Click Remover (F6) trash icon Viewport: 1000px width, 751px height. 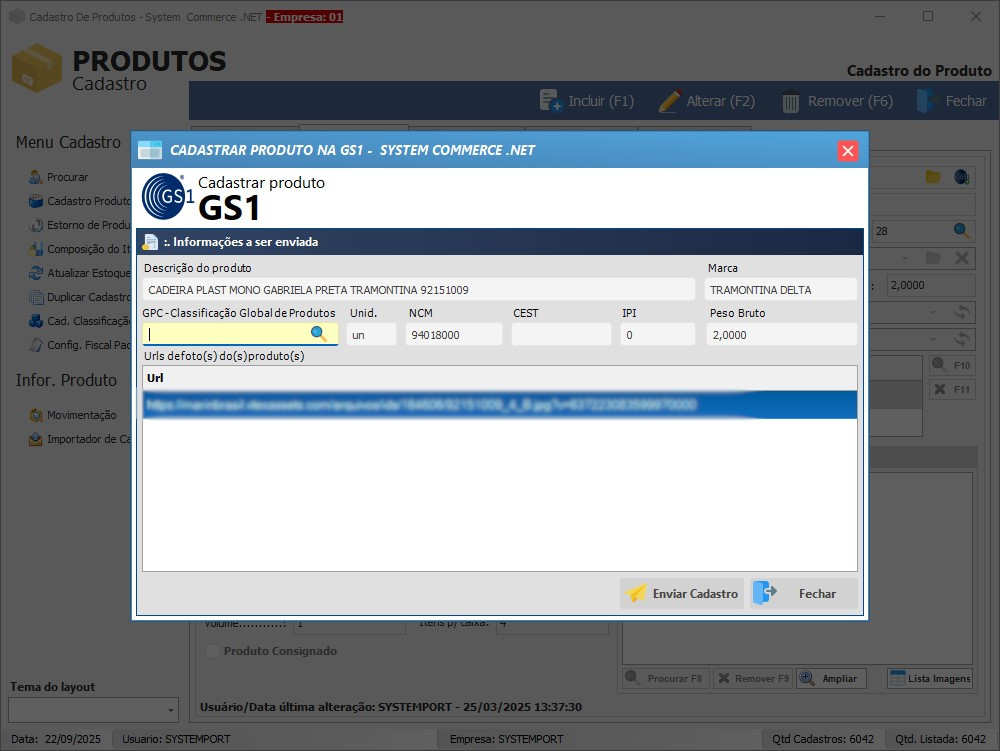tap(790, 101)
